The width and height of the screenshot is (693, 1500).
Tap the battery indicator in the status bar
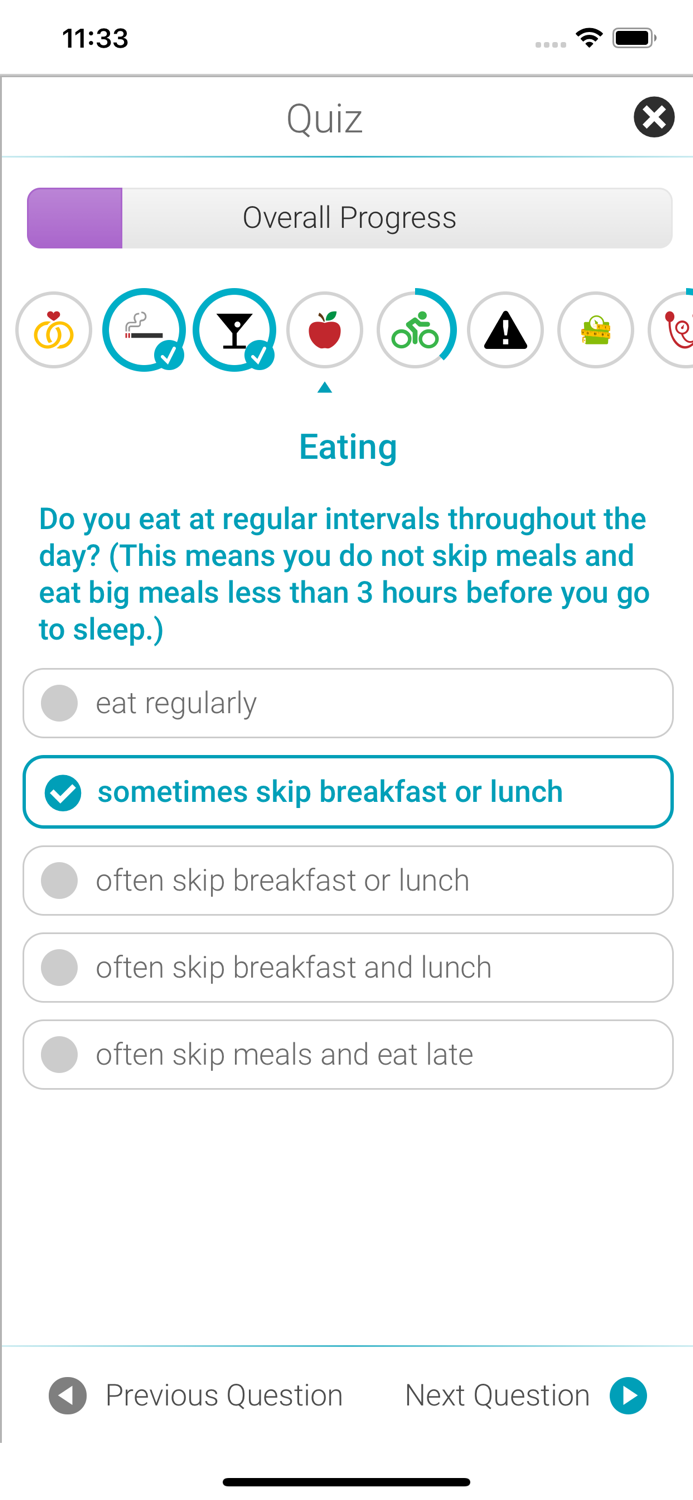(x=633, y=39)
